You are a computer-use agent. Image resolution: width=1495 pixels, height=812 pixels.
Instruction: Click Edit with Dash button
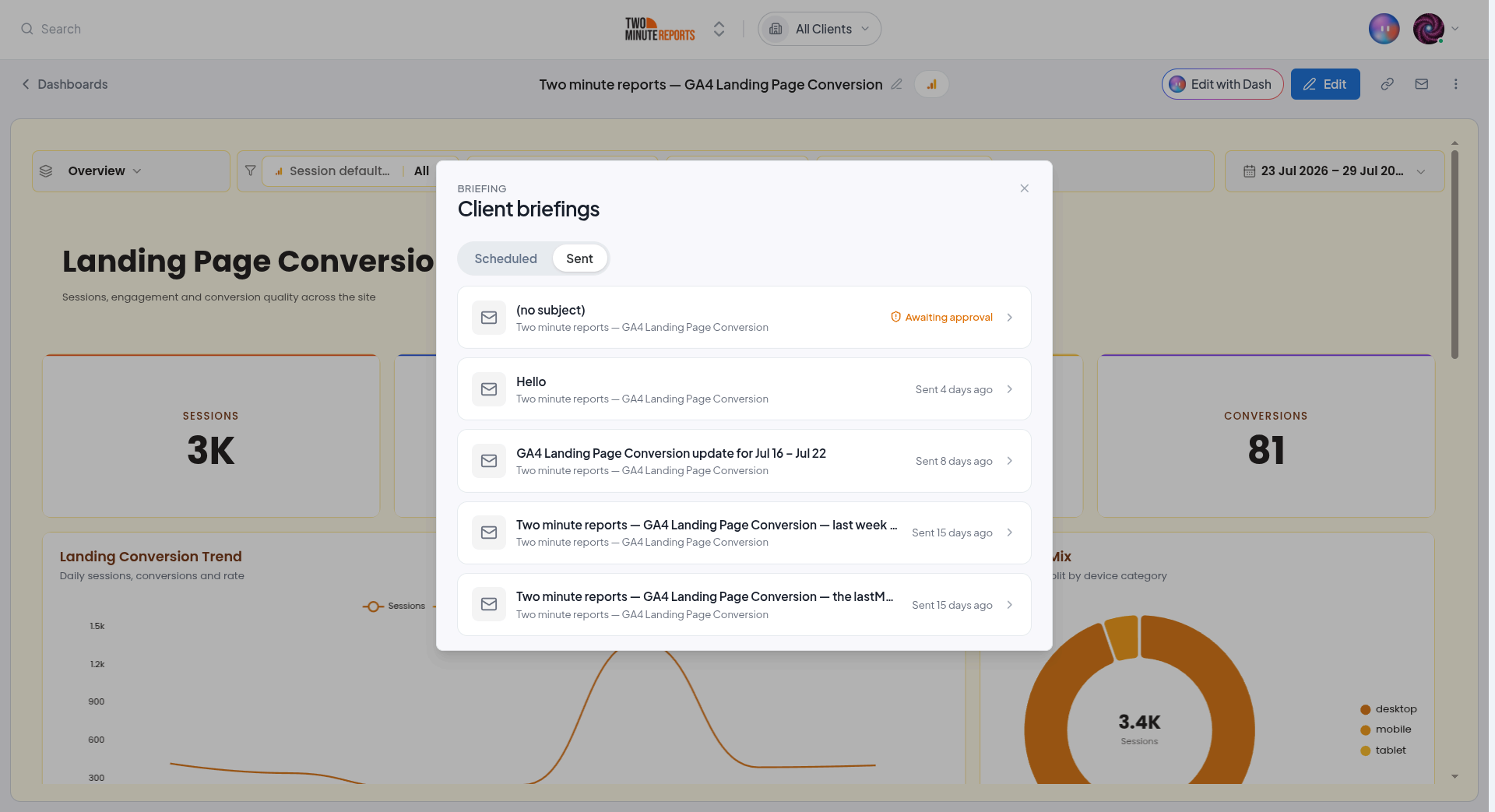[x=1222, y=84]
